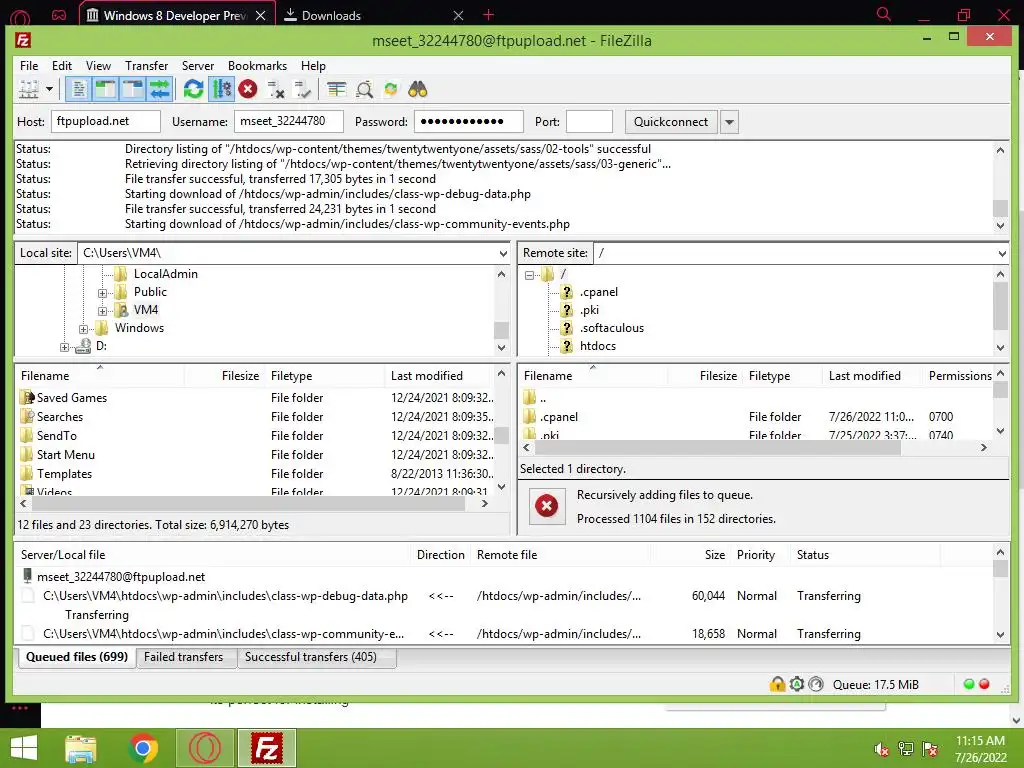Sort remote files by Permissions column

click(x=960, y=376)
